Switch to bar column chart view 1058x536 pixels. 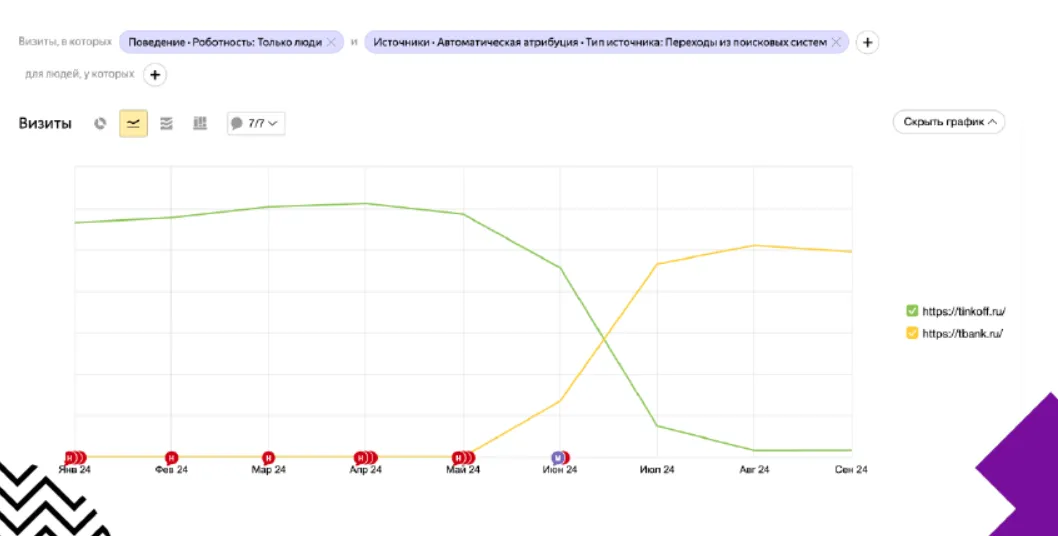[x=200, y=124]
